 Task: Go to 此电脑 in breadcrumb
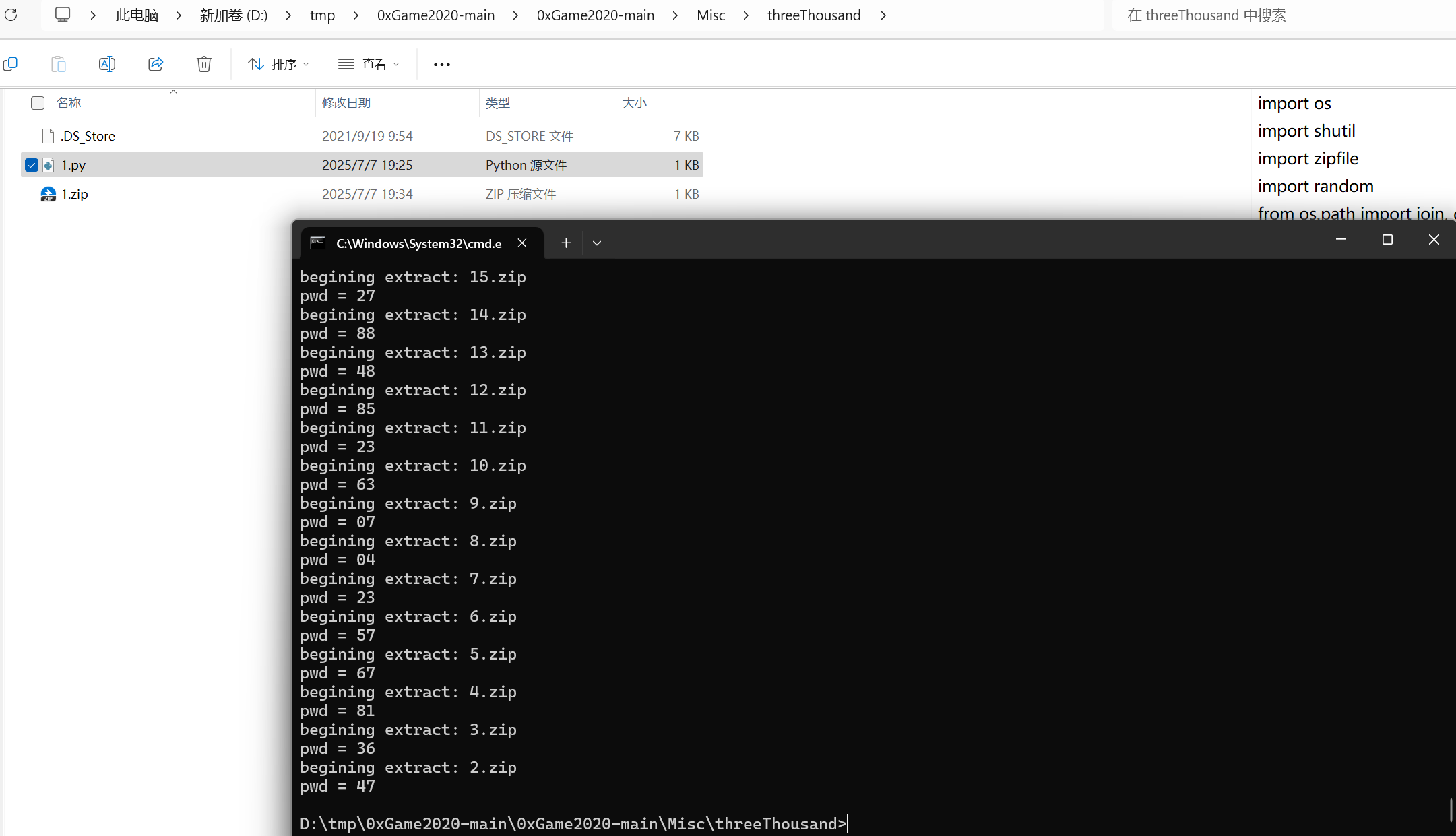tap(137, 15)
